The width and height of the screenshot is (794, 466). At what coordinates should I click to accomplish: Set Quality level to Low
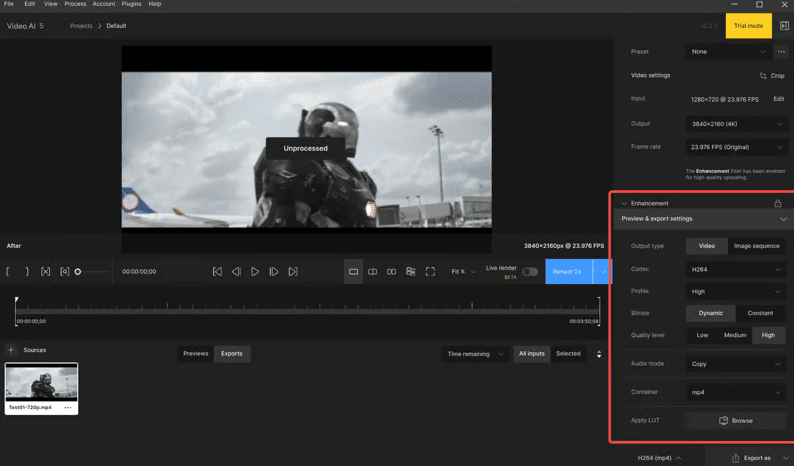[x=702, y=335]
